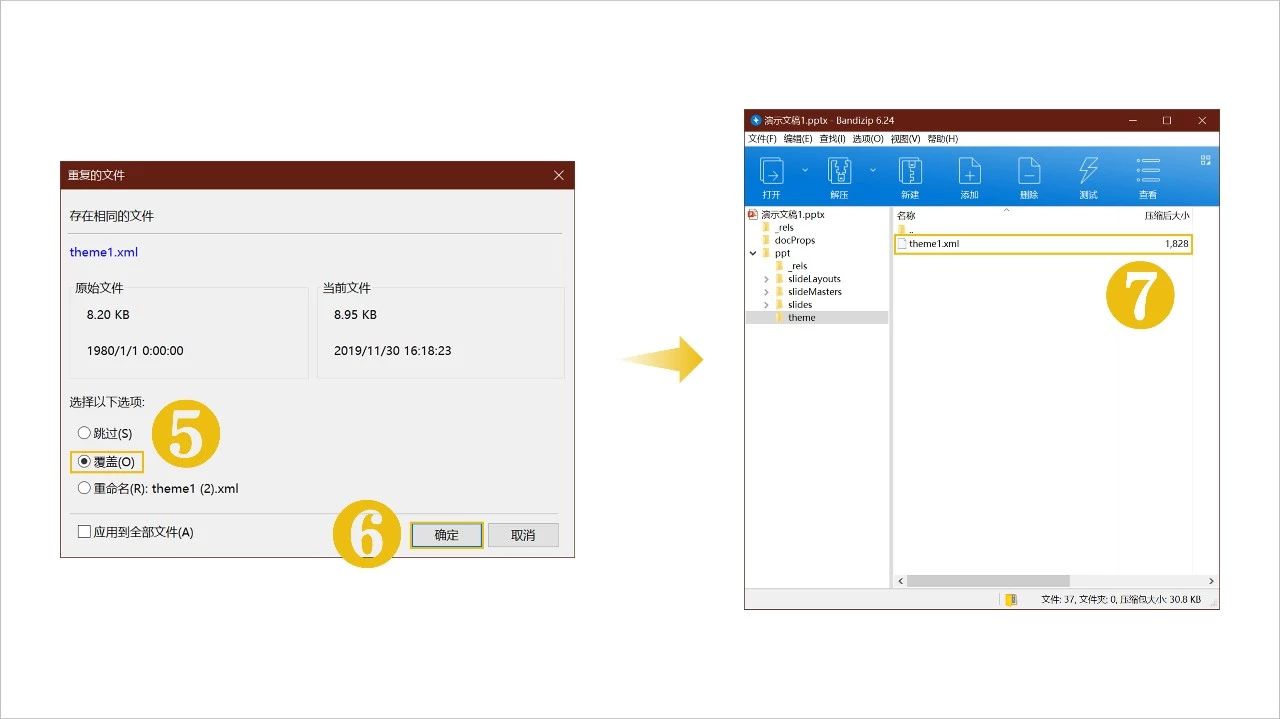Click the current file size 8.95 KB
This screenshot has width=1280, height=719.
[x=355, y=315]
